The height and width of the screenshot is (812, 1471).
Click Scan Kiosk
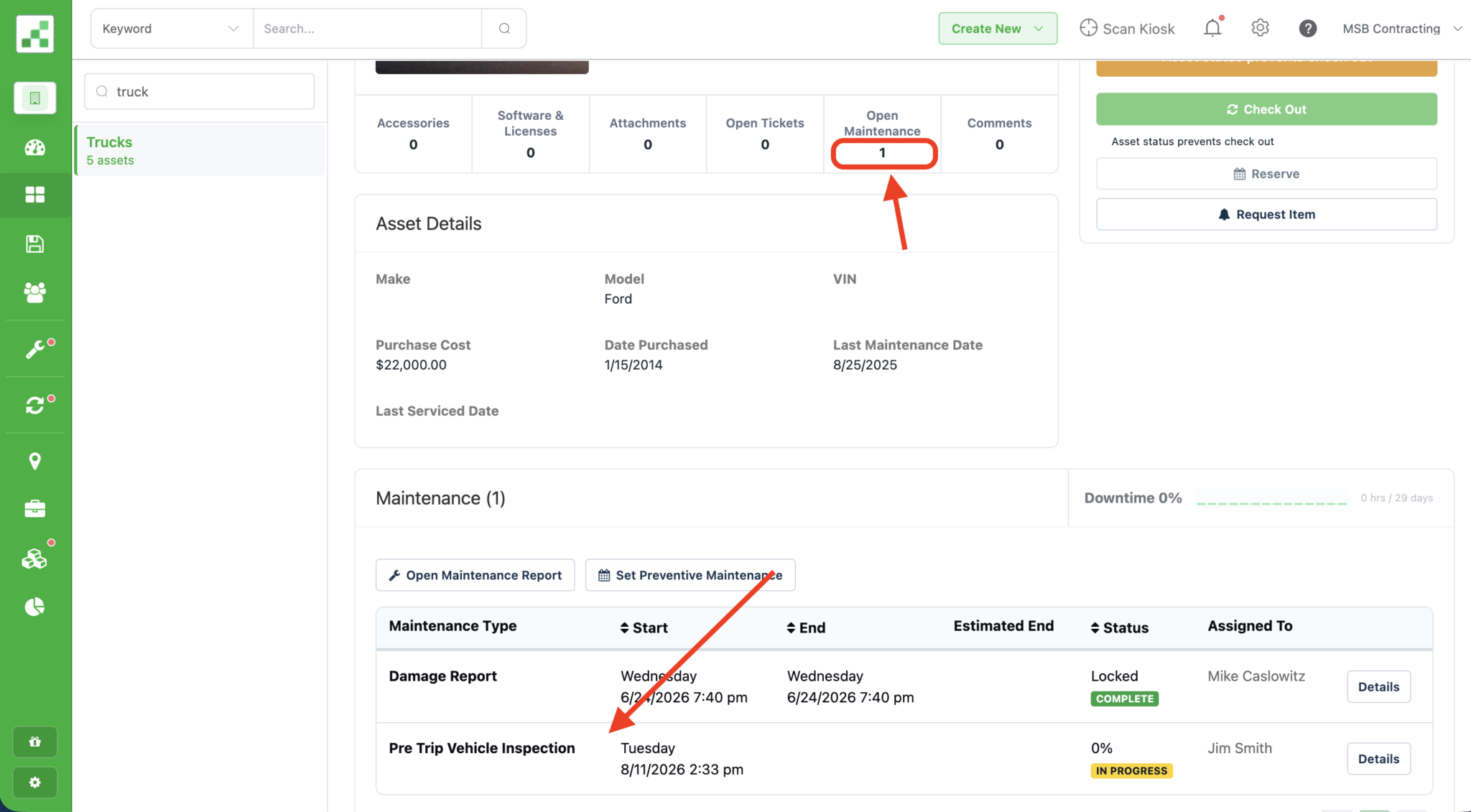pos(1127,29)
